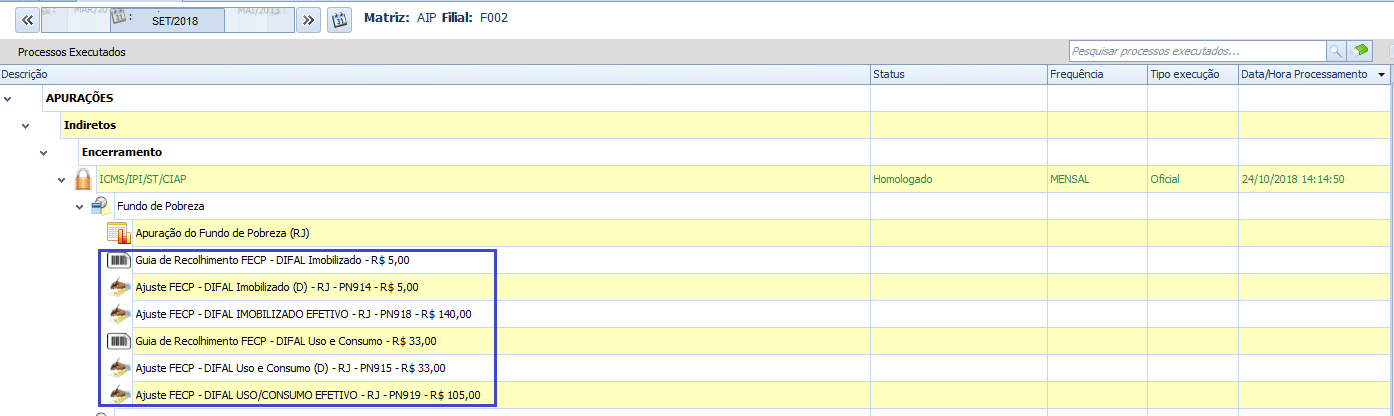
Task: Click the icon of Ajuste PN915 row
Action: 119,368
